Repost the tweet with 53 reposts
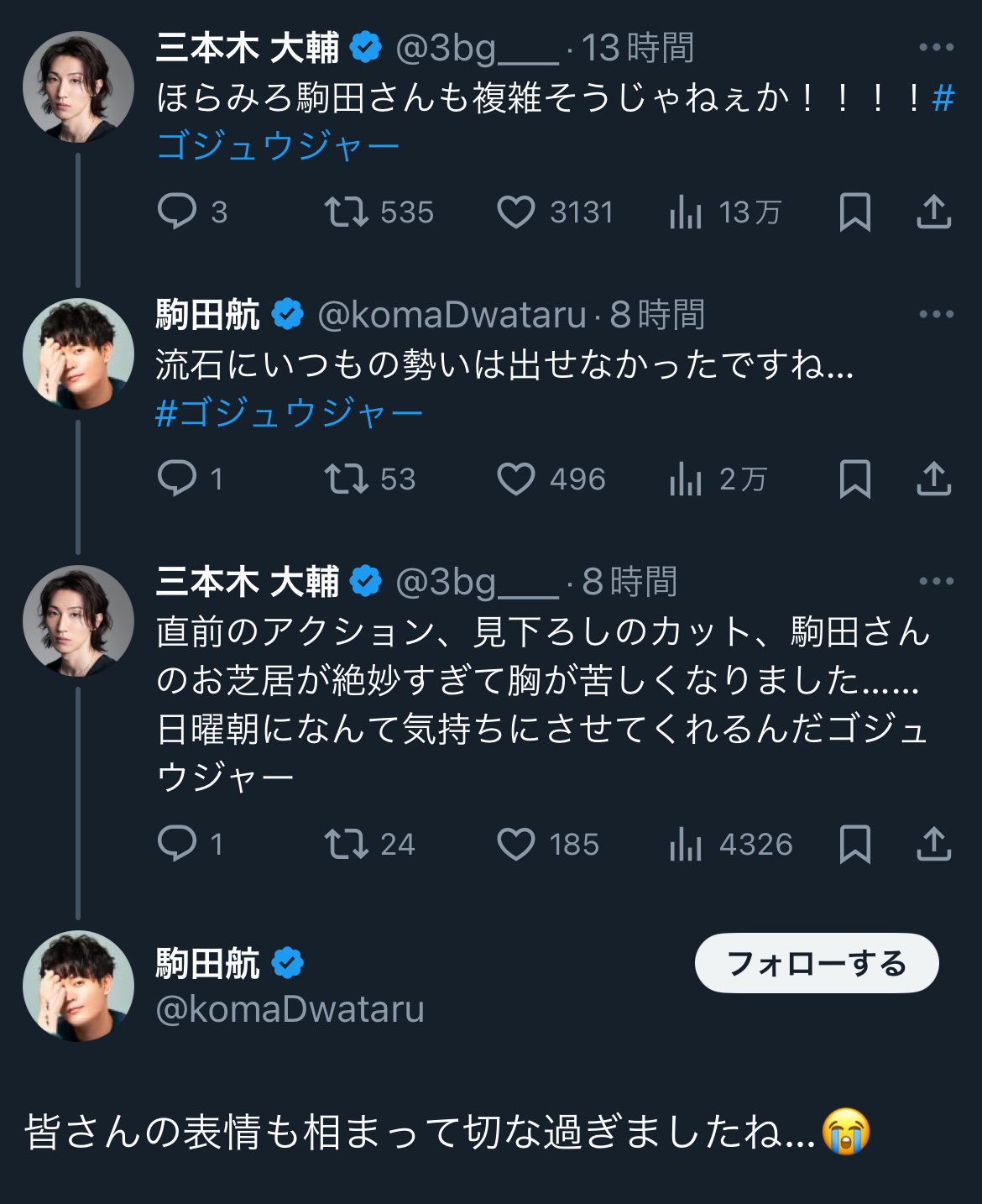The height and width of the screenshot is (1204, 982). tap(347, 479)
